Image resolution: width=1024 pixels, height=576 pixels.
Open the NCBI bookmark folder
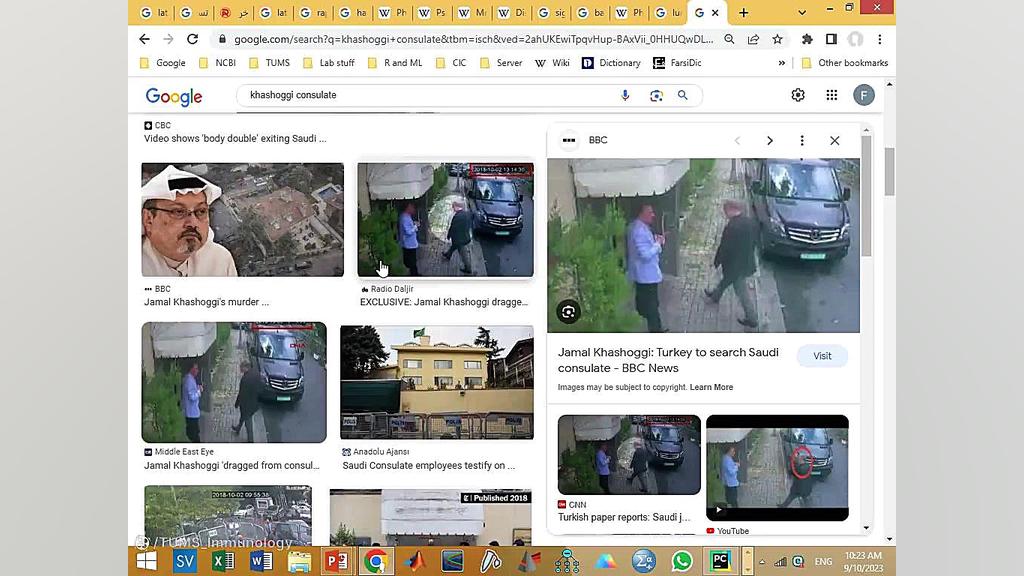coord(216,63)
